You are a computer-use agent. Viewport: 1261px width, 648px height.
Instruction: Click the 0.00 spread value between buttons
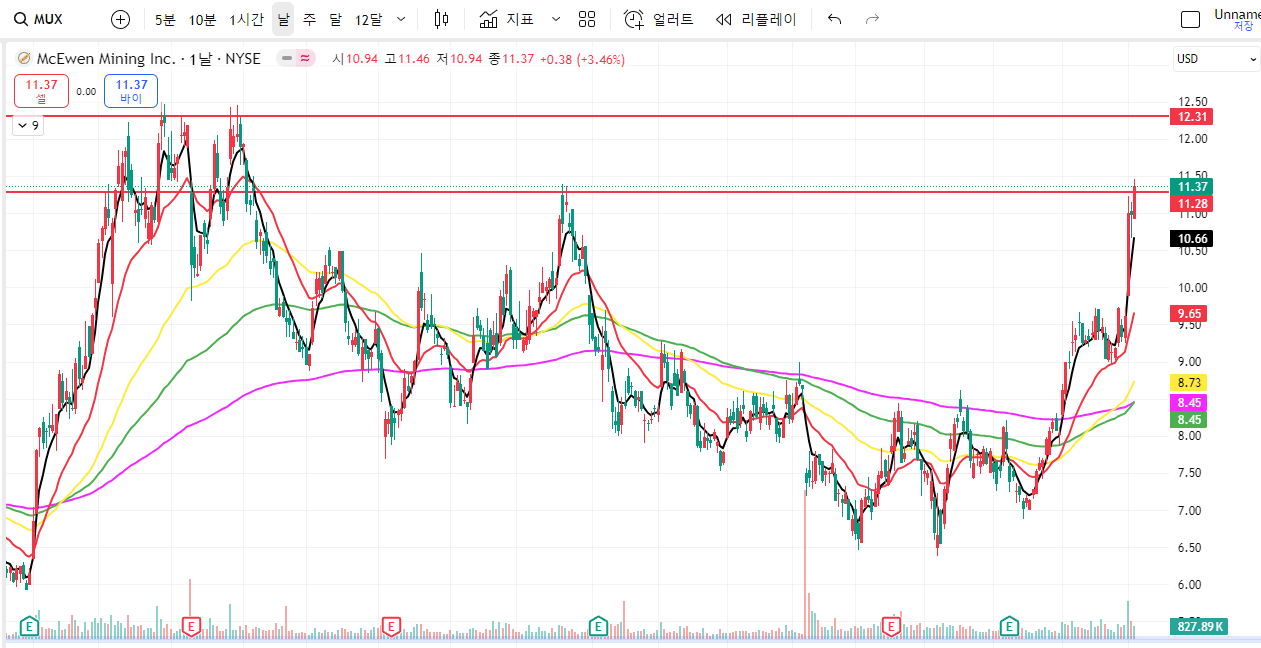86,91
